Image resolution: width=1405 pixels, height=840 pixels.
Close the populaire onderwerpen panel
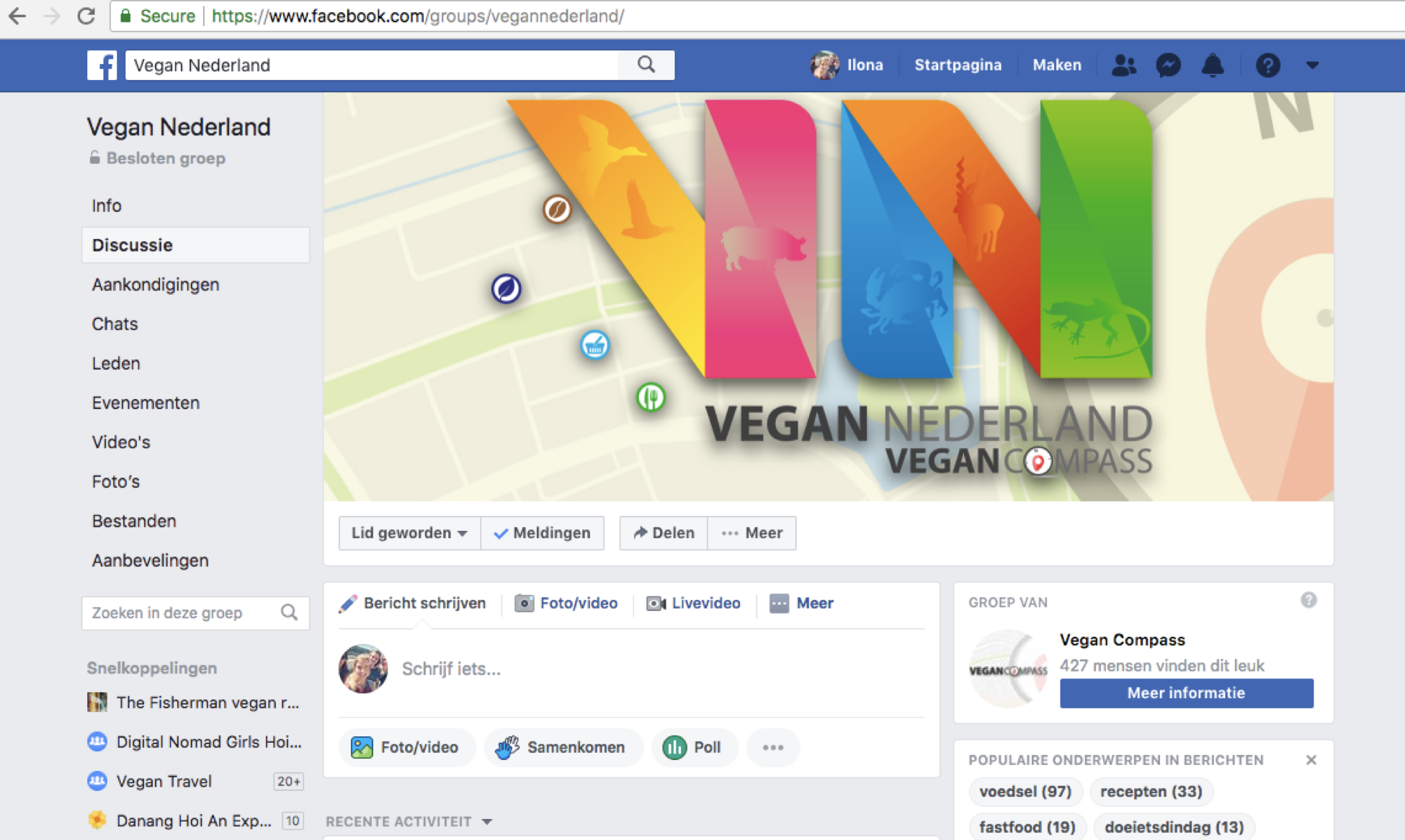1311,760
